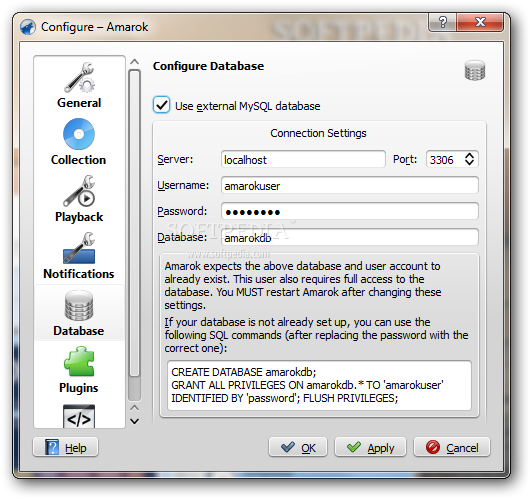Open the General settings page
Viewport: 531px width, 499px height.
pos(79,86)
